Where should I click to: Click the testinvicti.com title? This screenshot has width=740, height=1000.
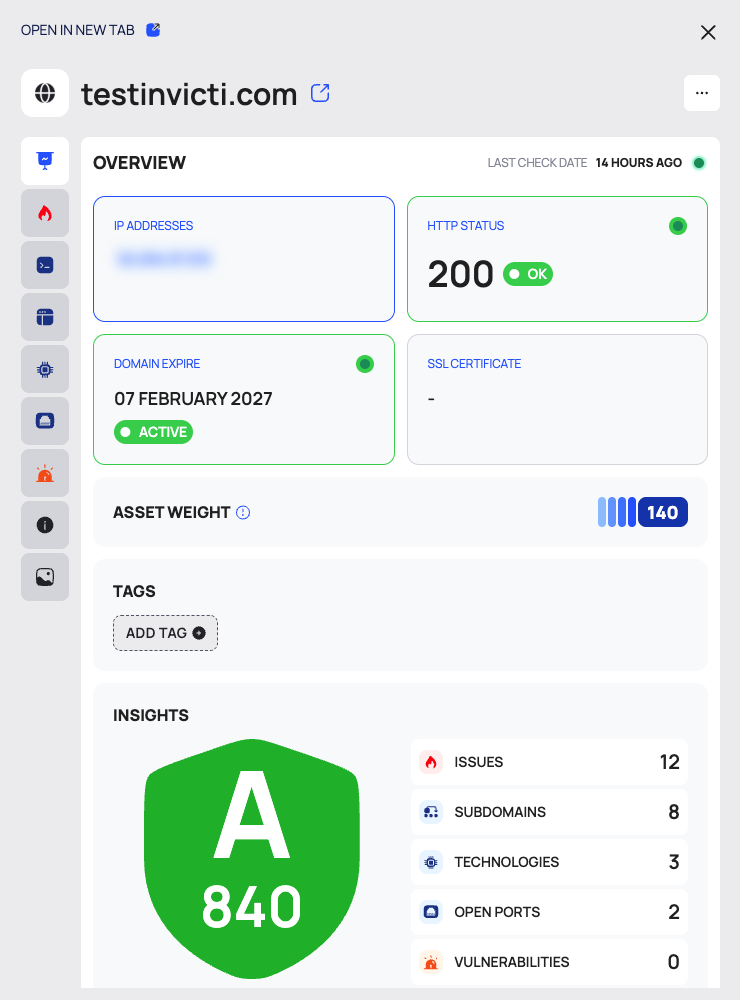(x=189, y=94)
